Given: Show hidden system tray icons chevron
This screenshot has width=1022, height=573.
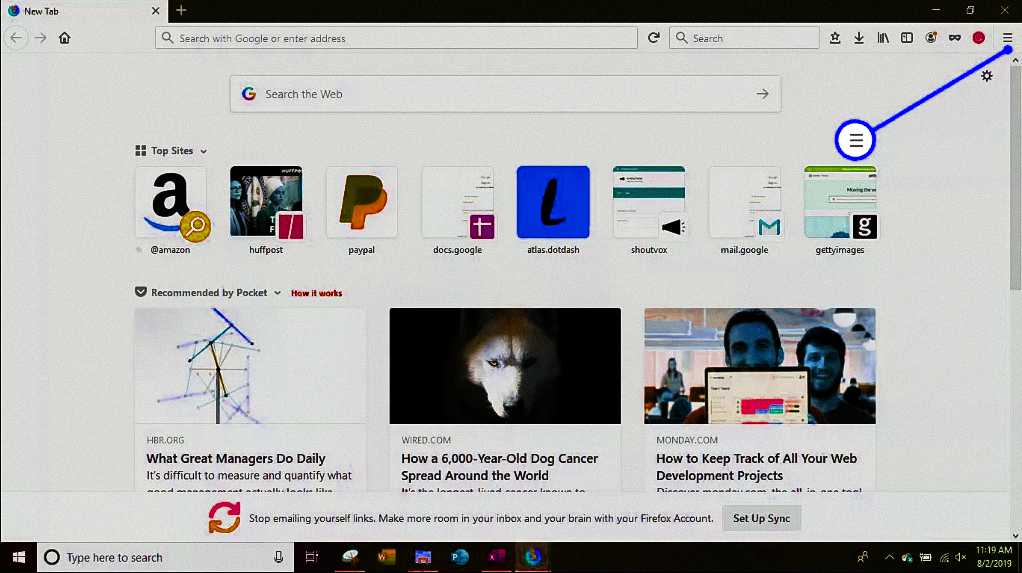Looking at the screenshot, I should pos(889,557).
